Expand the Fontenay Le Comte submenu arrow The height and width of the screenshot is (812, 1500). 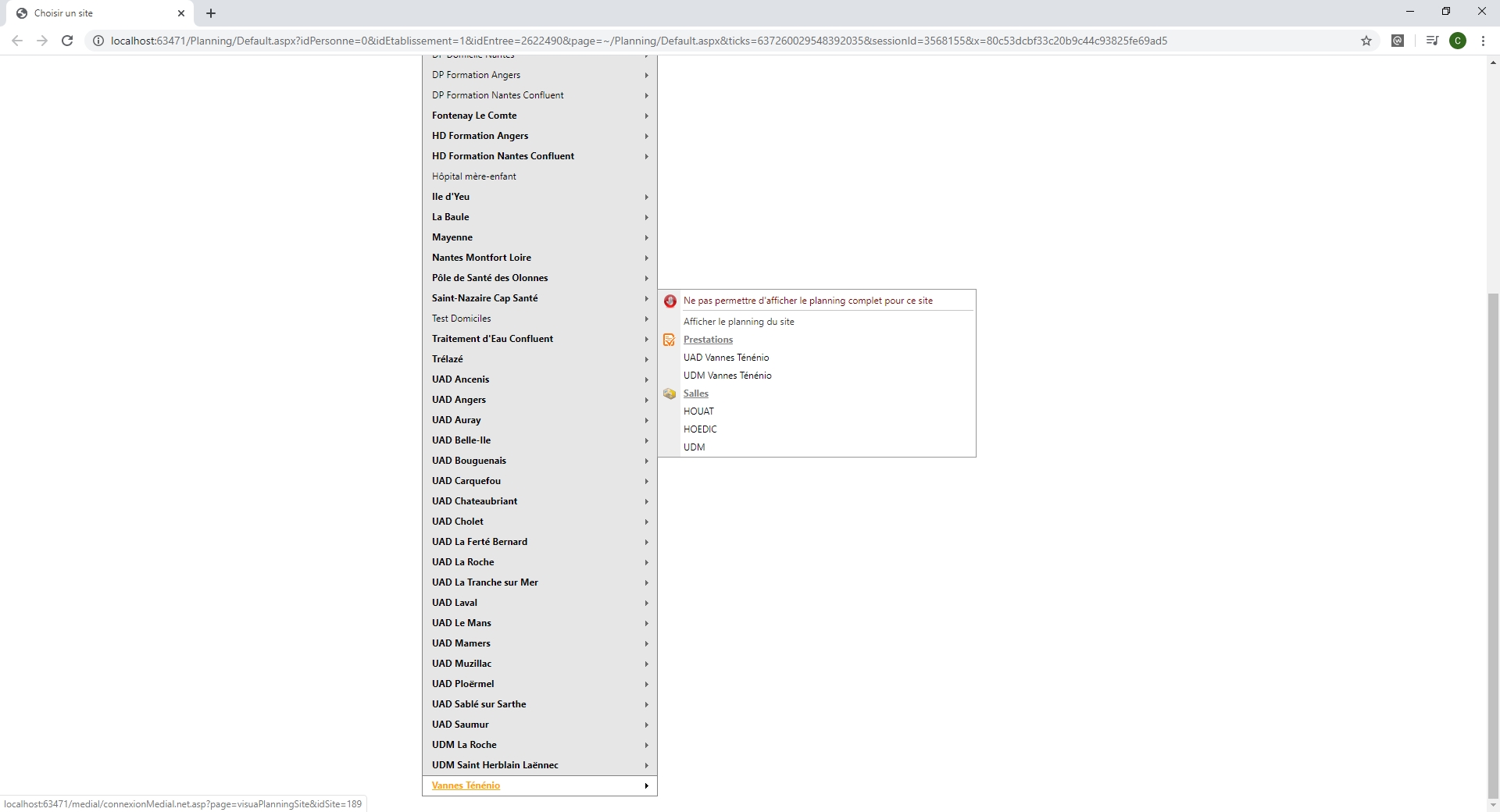pos(647,116)
